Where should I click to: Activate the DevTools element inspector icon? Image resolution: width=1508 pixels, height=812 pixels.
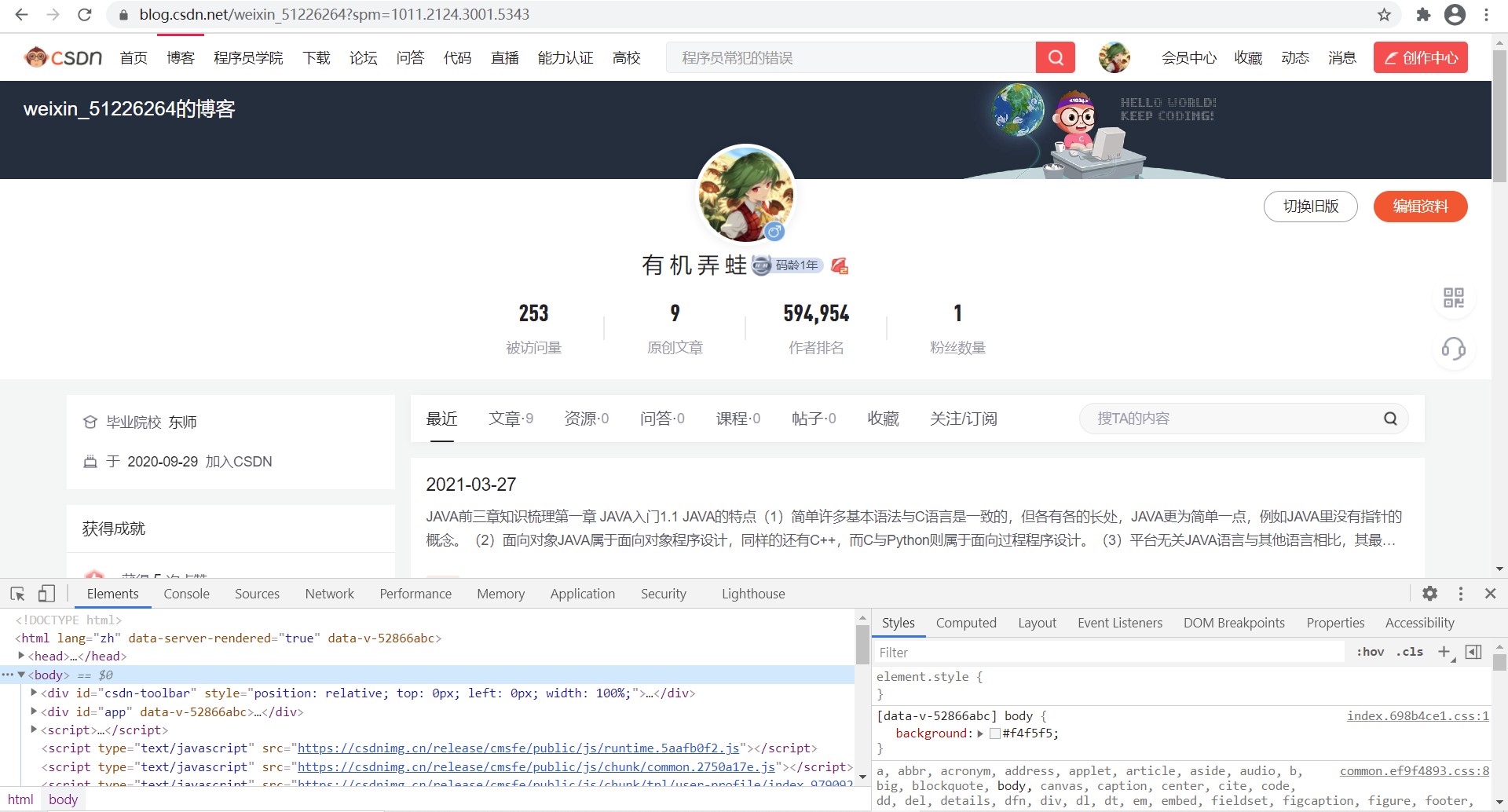[x=17, y=594]
